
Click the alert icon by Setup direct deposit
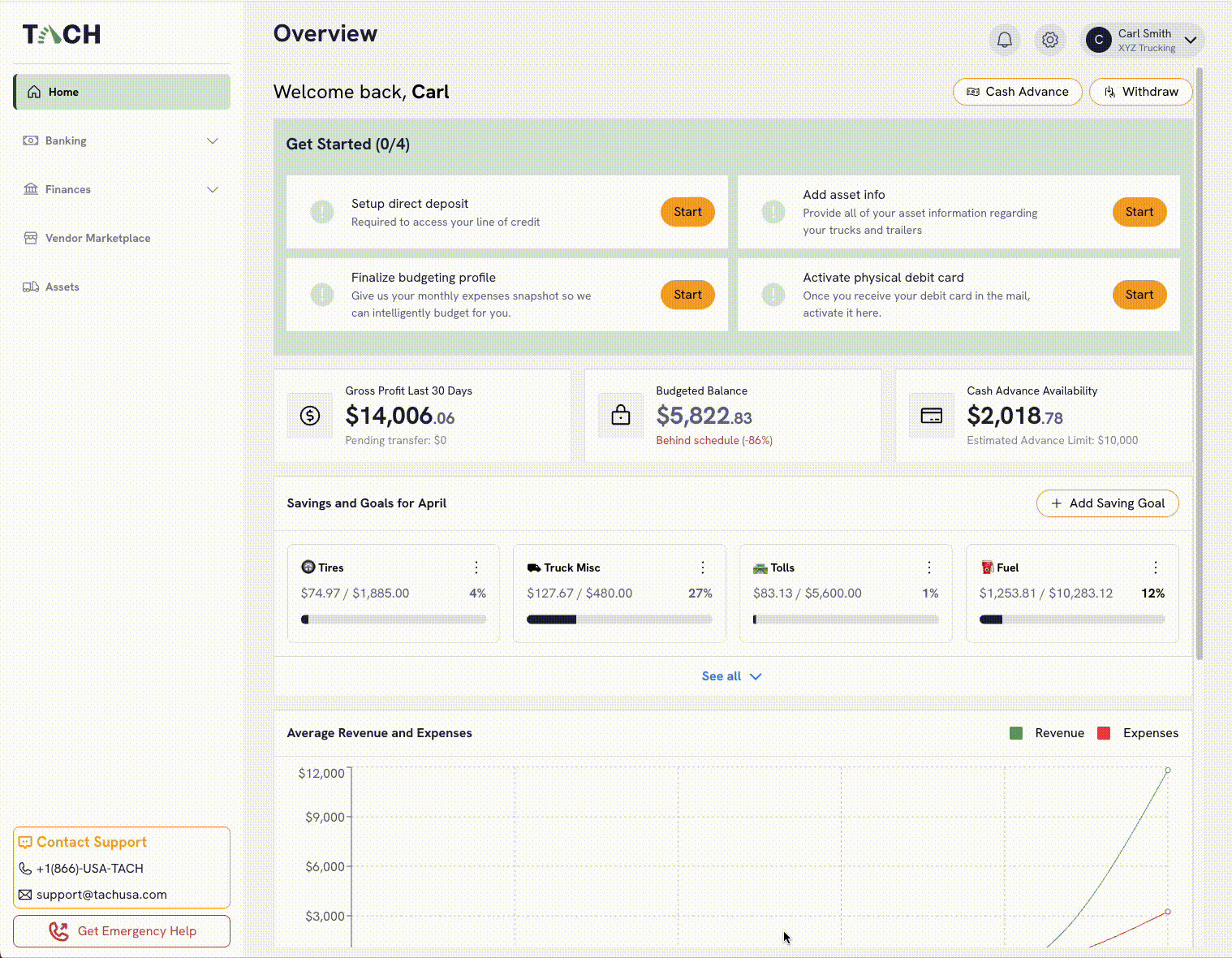point(322,212)
